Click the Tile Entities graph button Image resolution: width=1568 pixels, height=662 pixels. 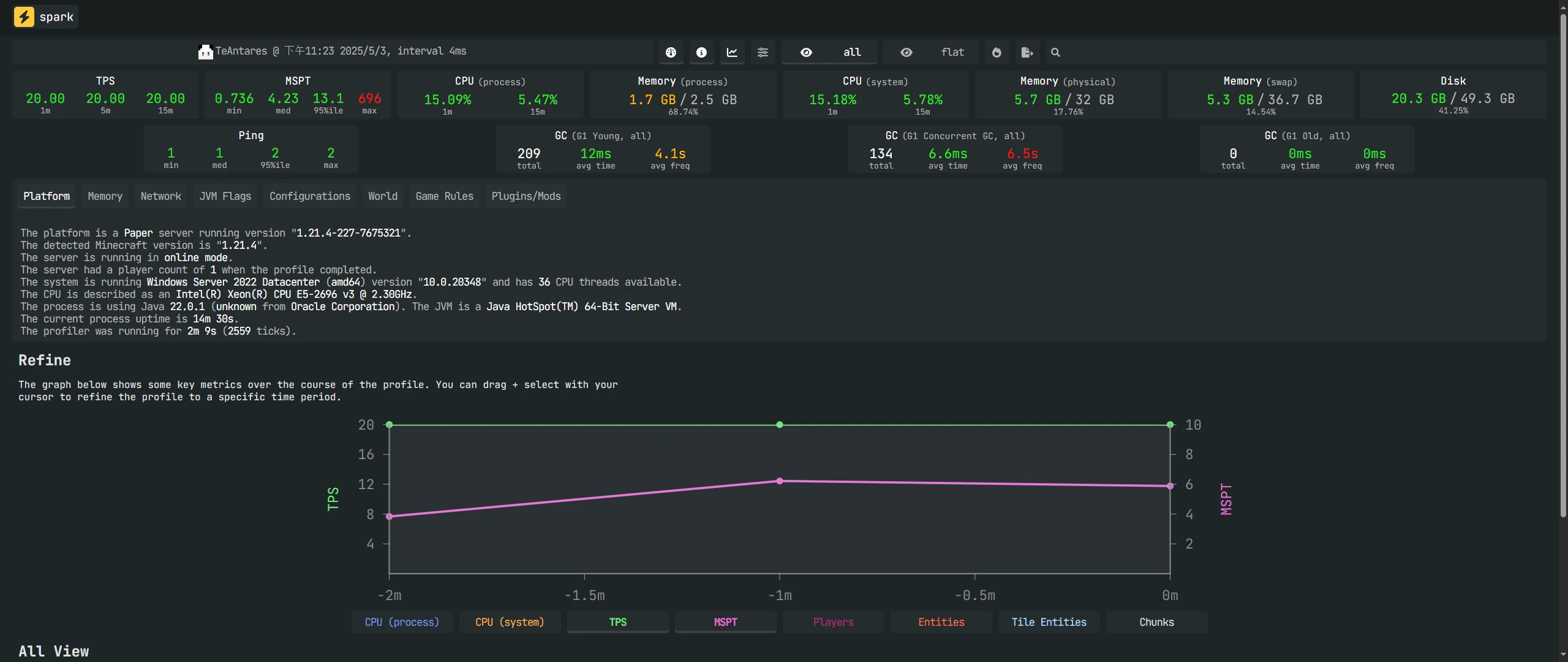(x=1049, y=622)
